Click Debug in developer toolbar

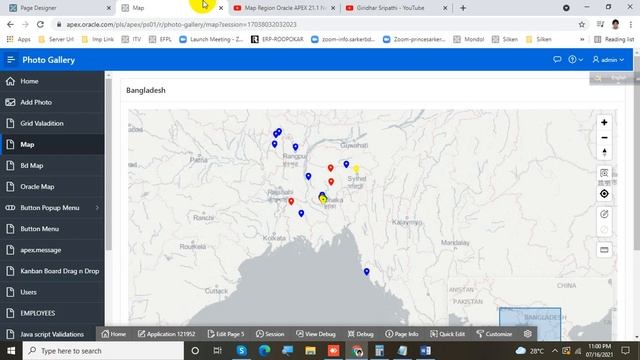[361, 334]
